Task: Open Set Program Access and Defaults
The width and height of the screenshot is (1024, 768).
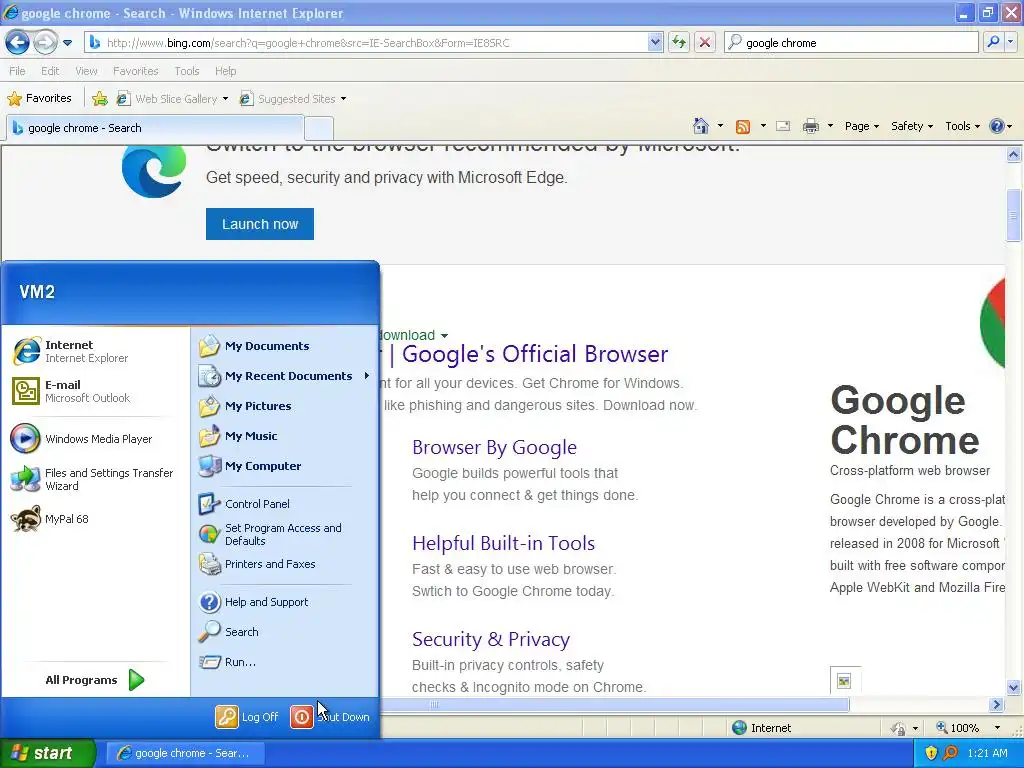Action: pos(285,534)
